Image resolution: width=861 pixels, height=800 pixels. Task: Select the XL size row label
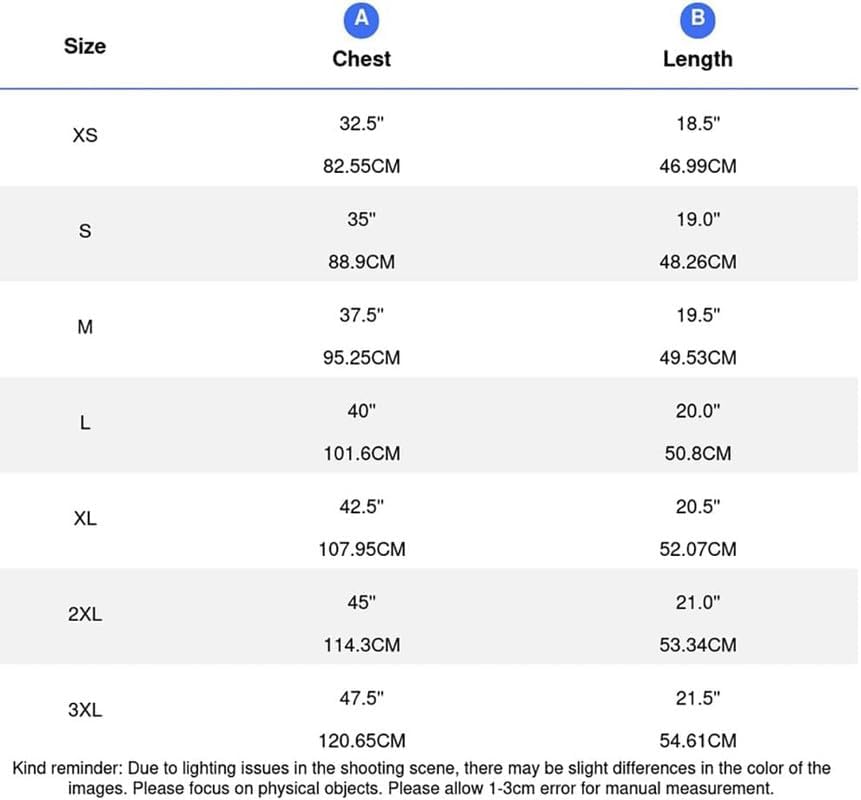pyautogui.click(x=85, y=519)
